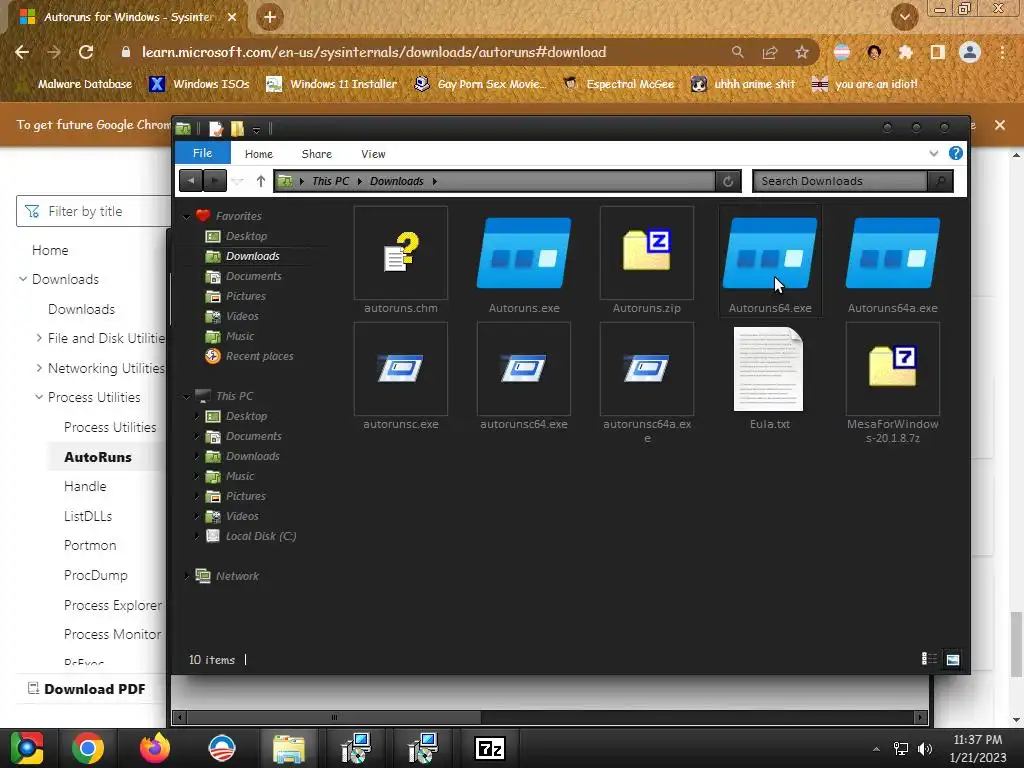Dismiss the Chrome update notification bar
Image resolution: width=1024 pixels, height=768 pixels.
click(1000, 125)
